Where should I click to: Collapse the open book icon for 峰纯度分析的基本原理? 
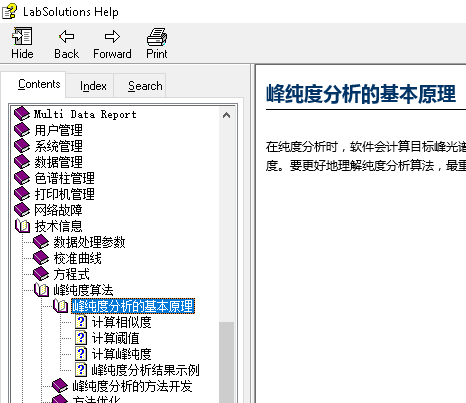coord(61,306)
